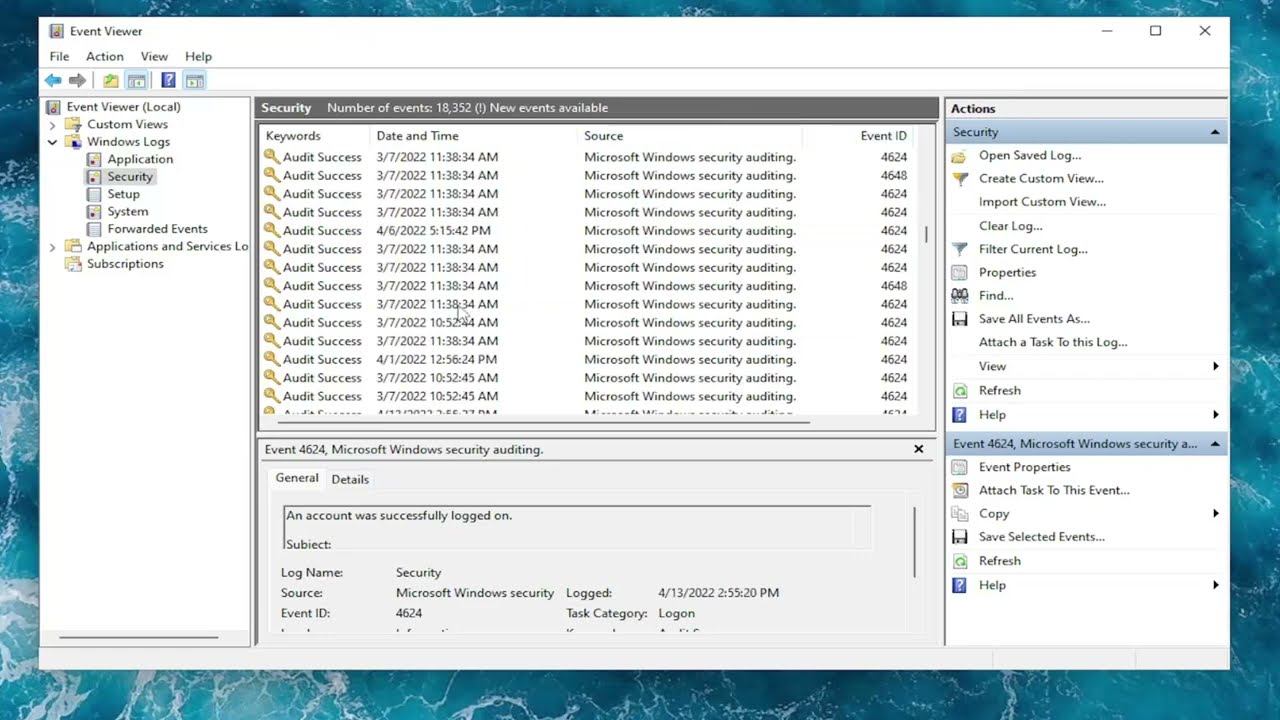Click the Help icon under the Event 4624 actions
1280x720 pixels.
click(x=960, y=585)
